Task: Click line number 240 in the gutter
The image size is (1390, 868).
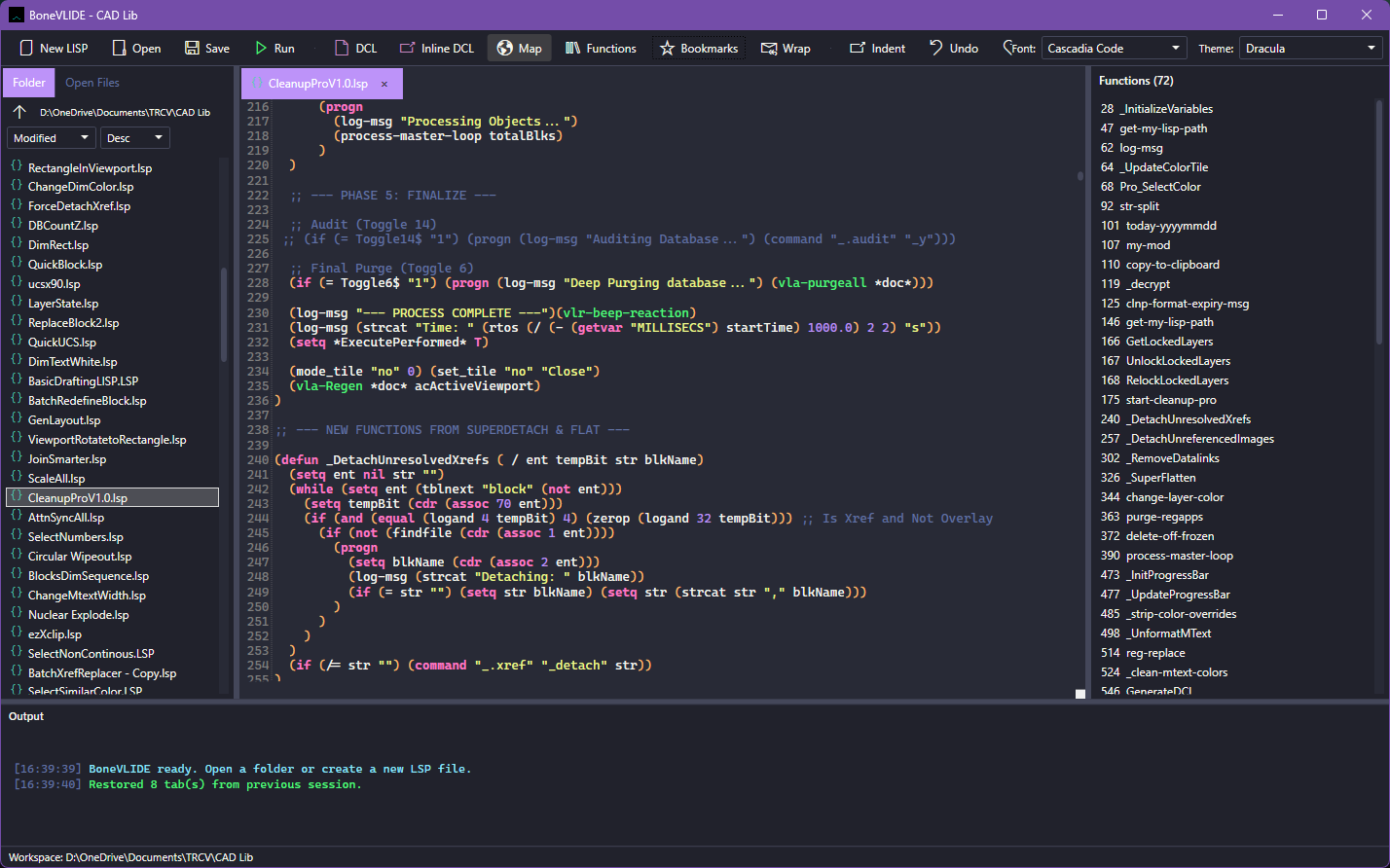Action: coord(258,459)
